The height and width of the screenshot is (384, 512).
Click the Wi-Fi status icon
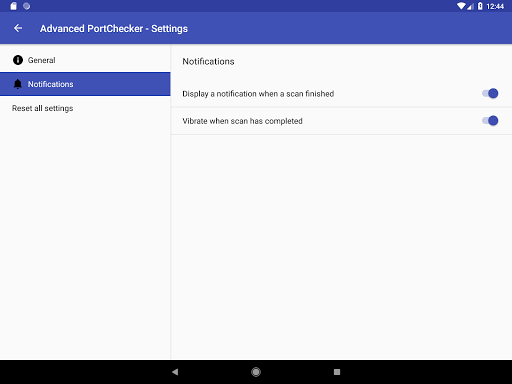(461, 6)
